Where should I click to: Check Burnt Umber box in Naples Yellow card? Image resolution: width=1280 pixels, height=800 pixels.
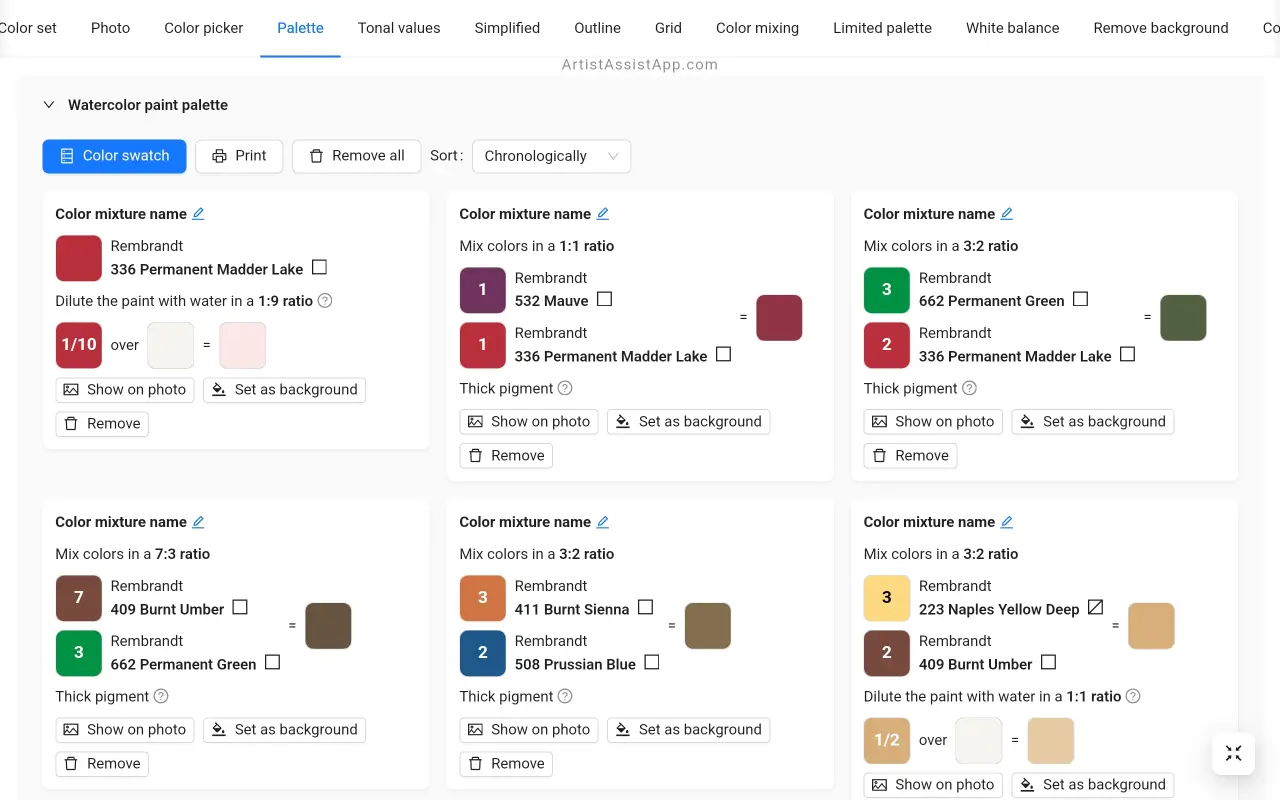coord(1048,662)
